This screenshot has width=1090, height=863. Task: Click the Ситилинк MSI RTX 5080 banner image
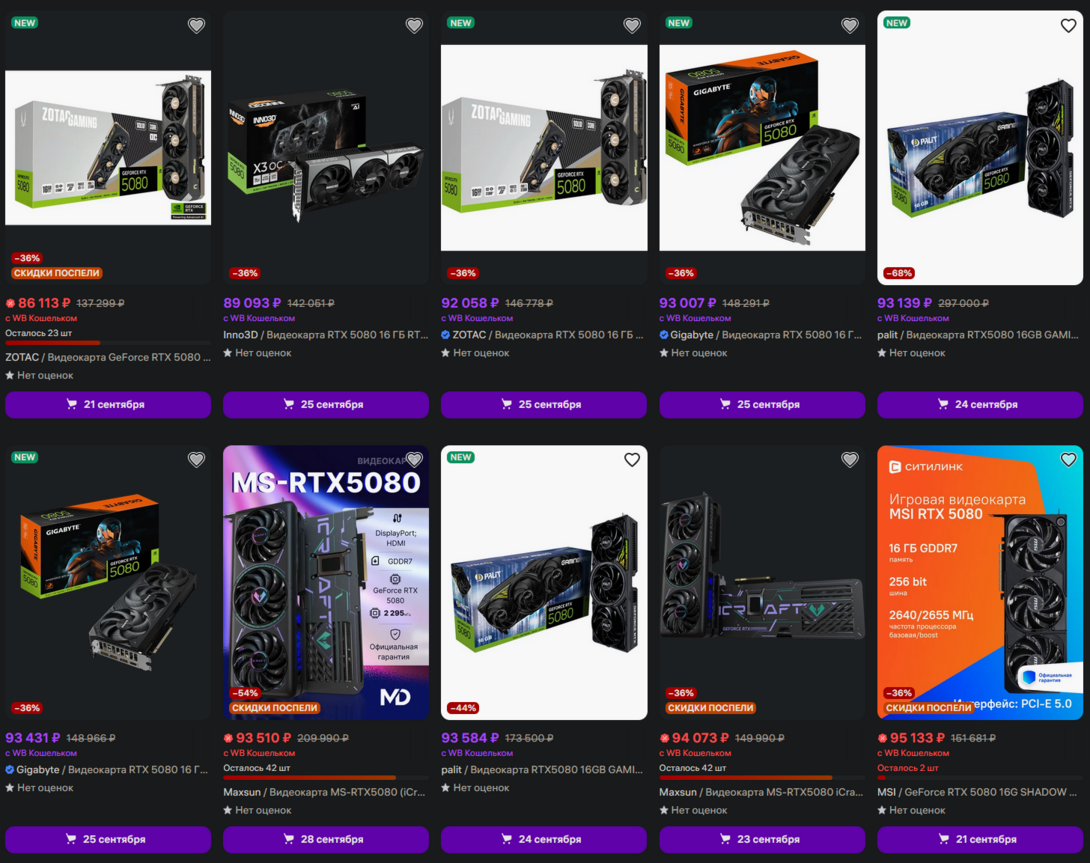point(979,583)
